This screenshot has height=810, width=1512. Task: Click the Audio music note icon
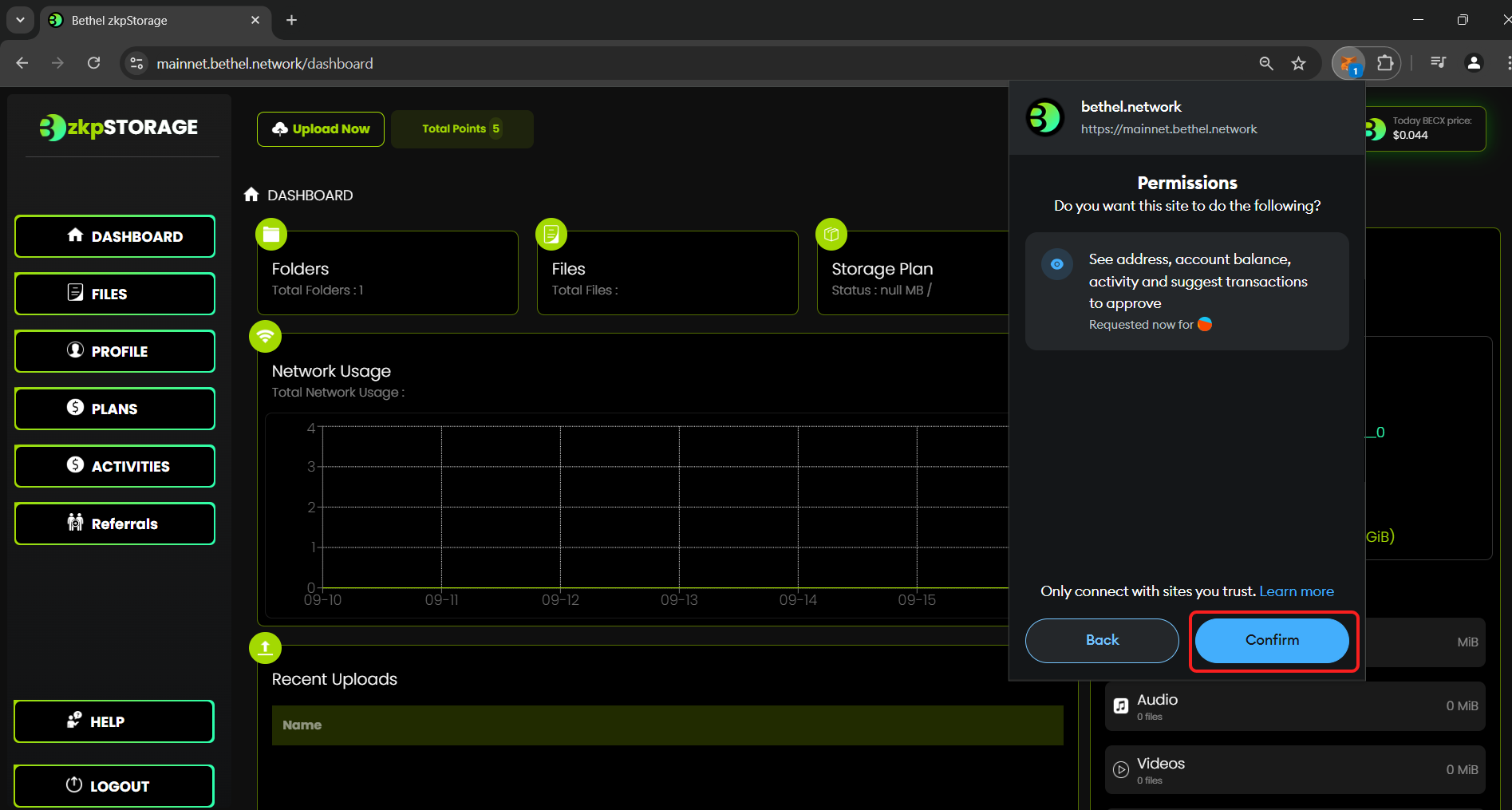coord(1121,706)
